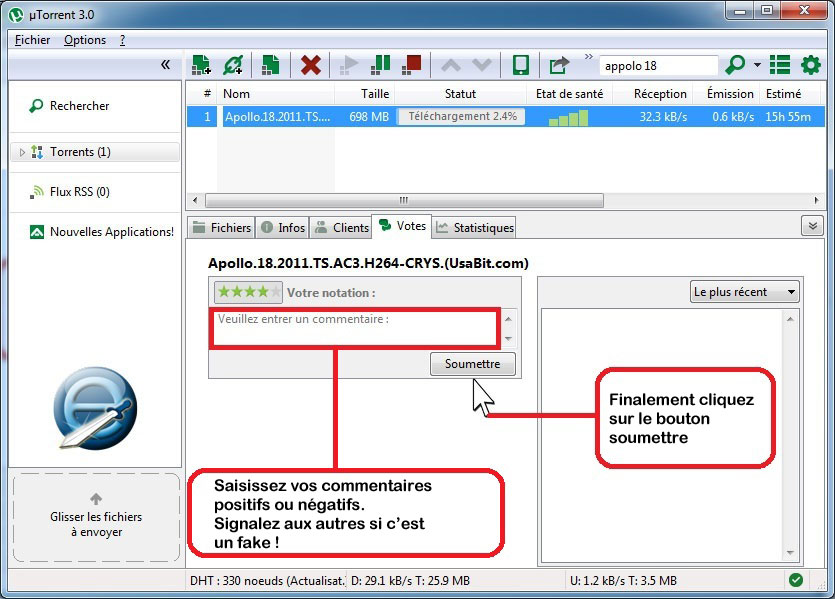Click torrent list scroll left arrow

tap(195, 200)
